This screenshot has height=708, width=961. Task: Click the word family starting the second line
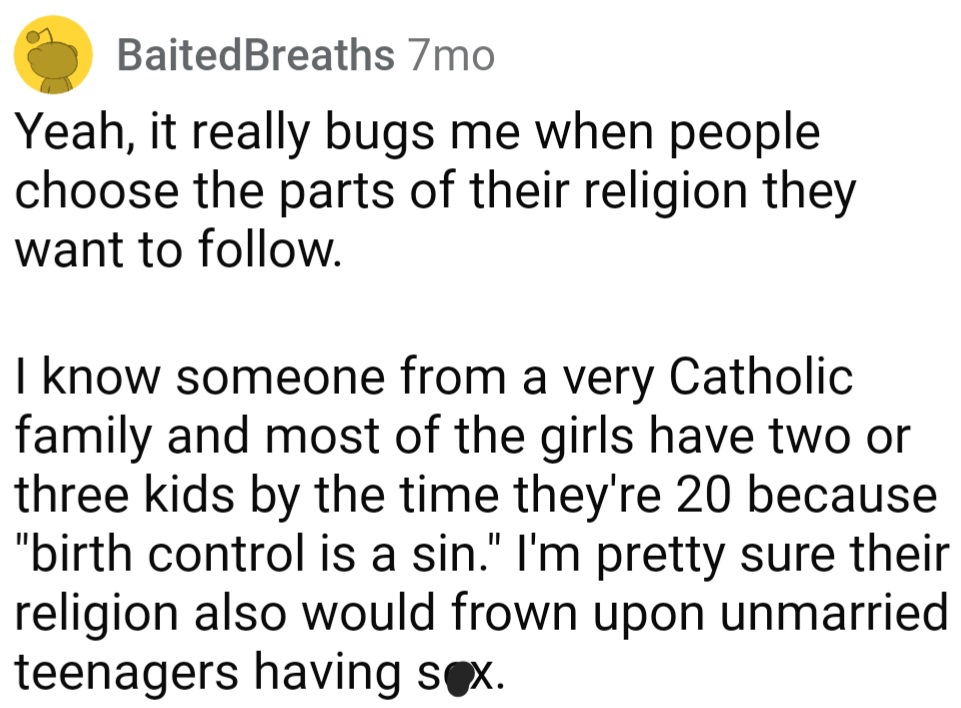82,437
